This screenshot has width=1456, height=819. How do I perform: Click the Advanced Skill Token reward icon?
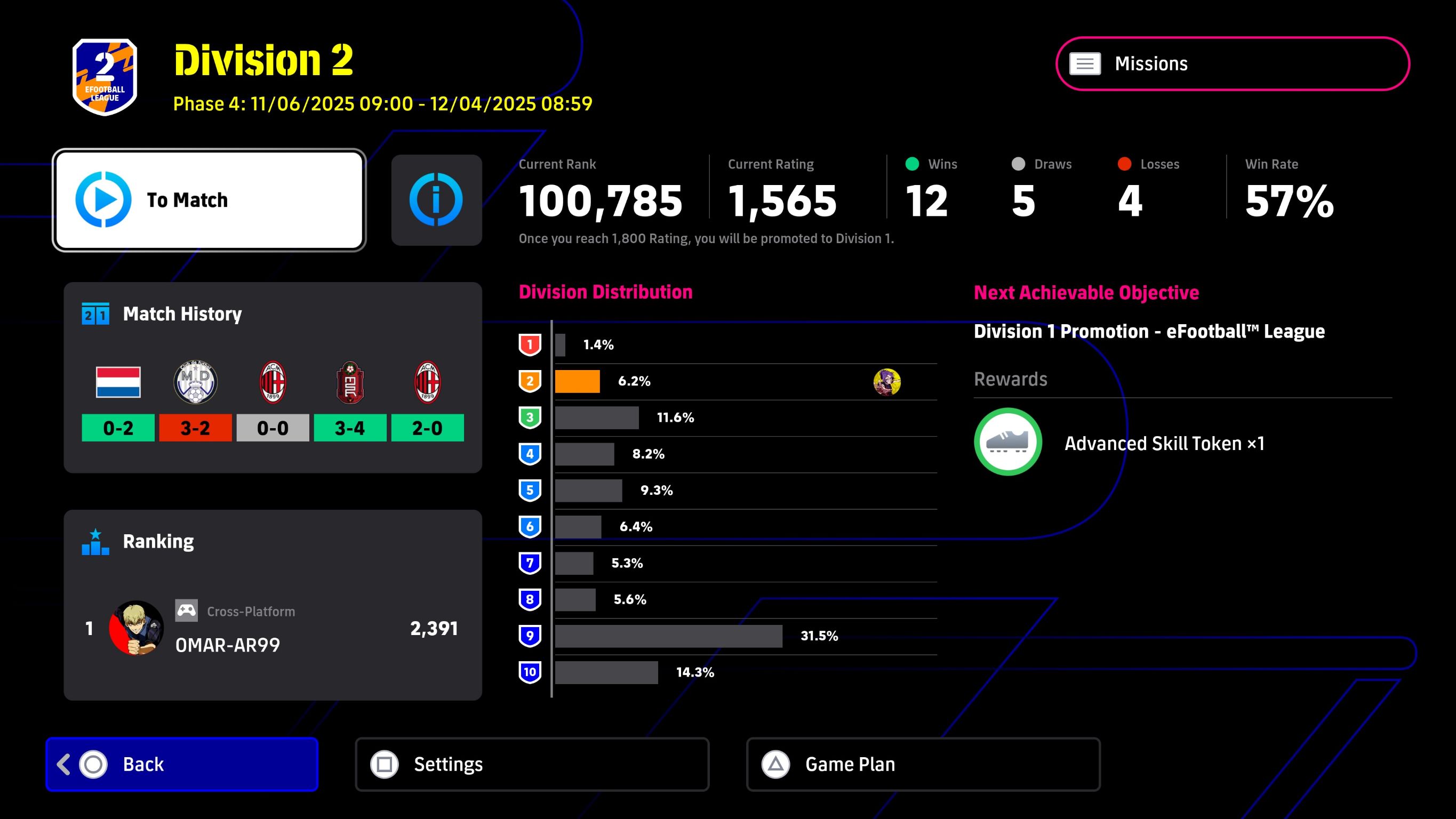[1008, 442]
